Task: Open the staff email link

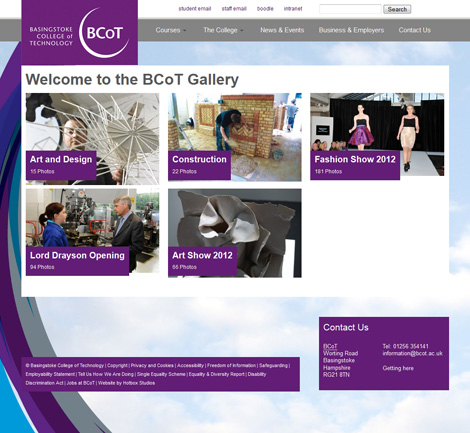Action: pos(234,9)
